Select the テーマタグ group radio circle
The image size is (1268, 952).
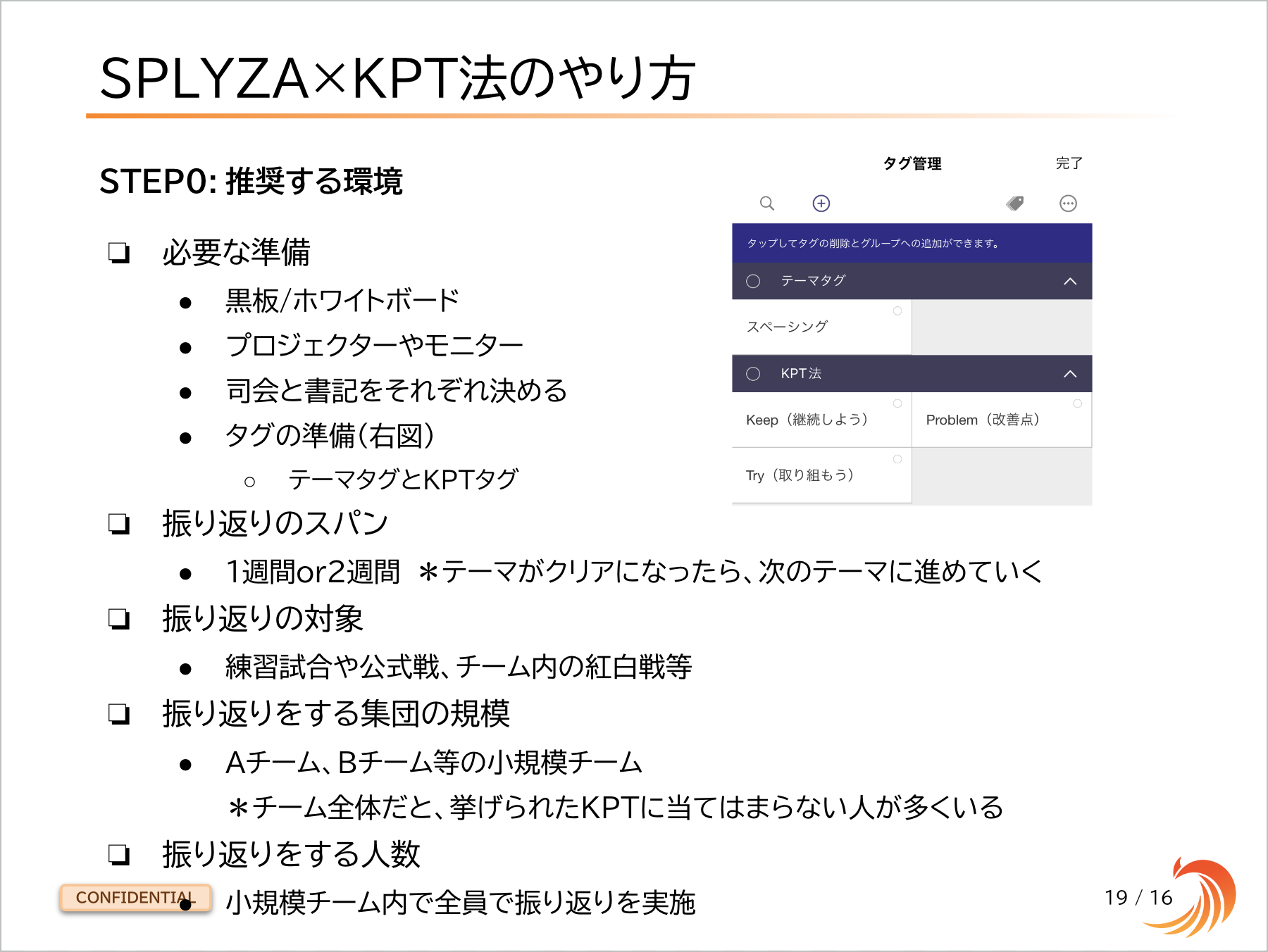753,281
